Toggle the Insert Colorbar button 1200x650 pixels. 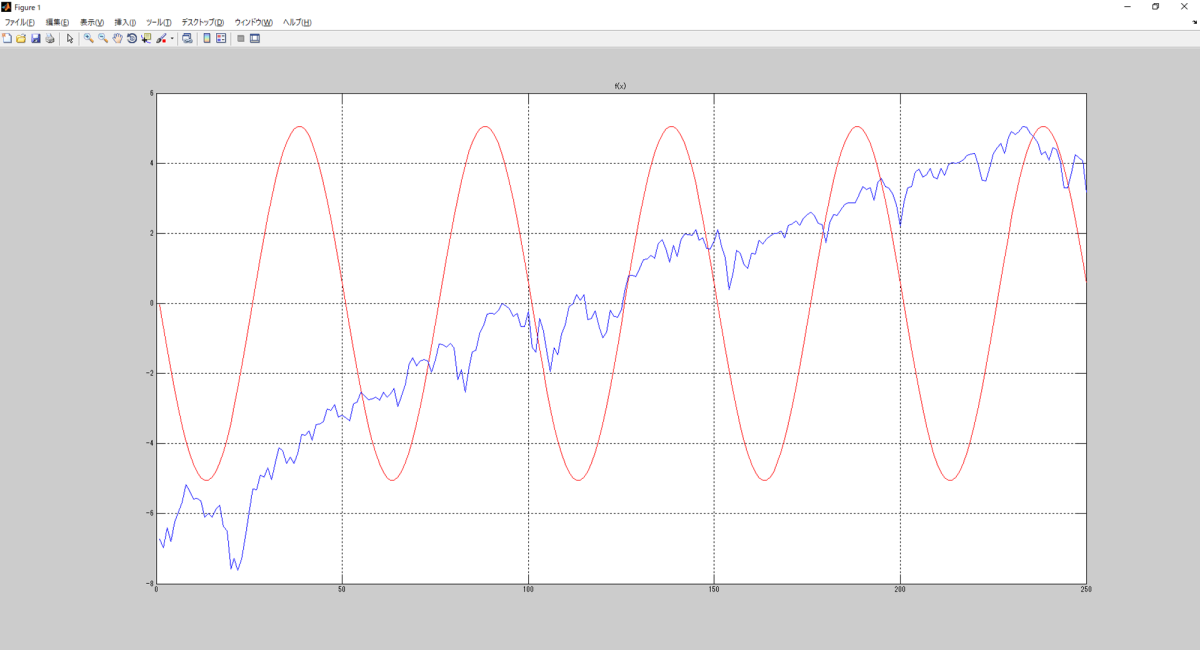click(x=207, y=38)
